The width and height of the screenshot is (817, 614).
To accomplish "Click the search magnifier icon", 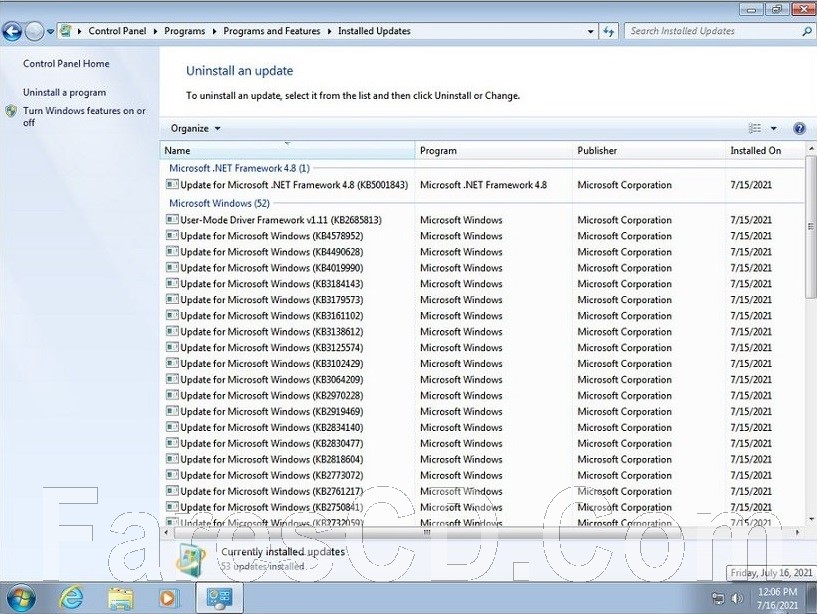I will point(807,31).
